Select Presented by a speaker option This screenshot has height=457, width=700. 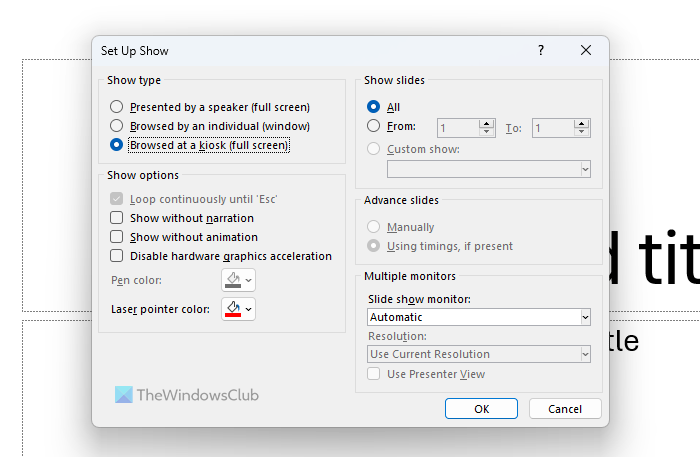pyautogui.click(x=117, y=107)
